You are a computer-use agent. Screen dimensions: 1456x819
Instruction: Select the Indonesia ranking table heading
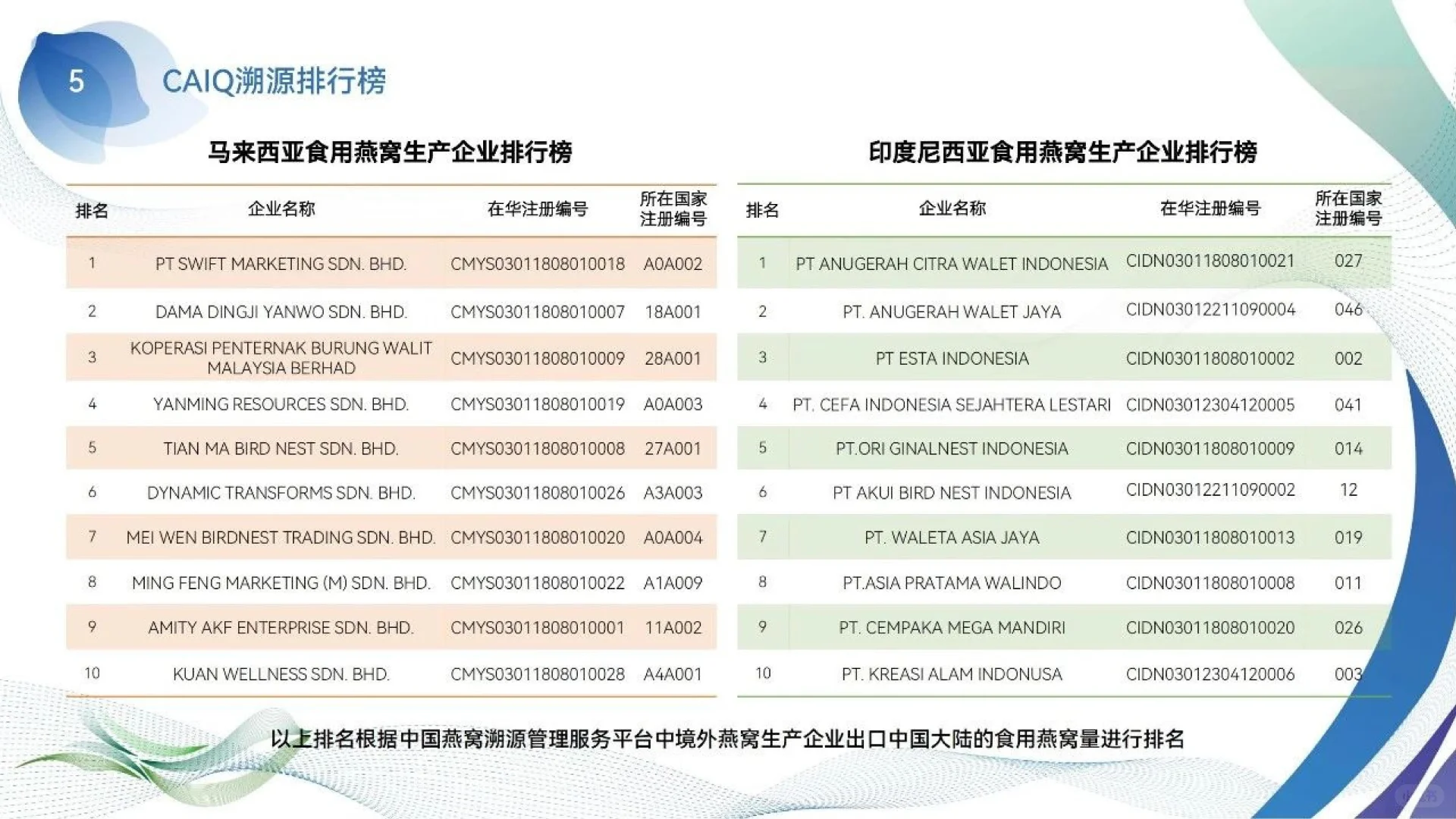point(1063,152)
